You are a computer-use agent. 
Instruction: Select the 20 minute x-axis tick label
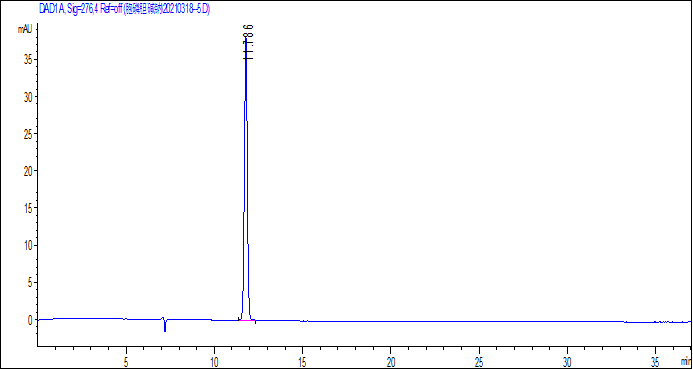click(x=391, y=361)
